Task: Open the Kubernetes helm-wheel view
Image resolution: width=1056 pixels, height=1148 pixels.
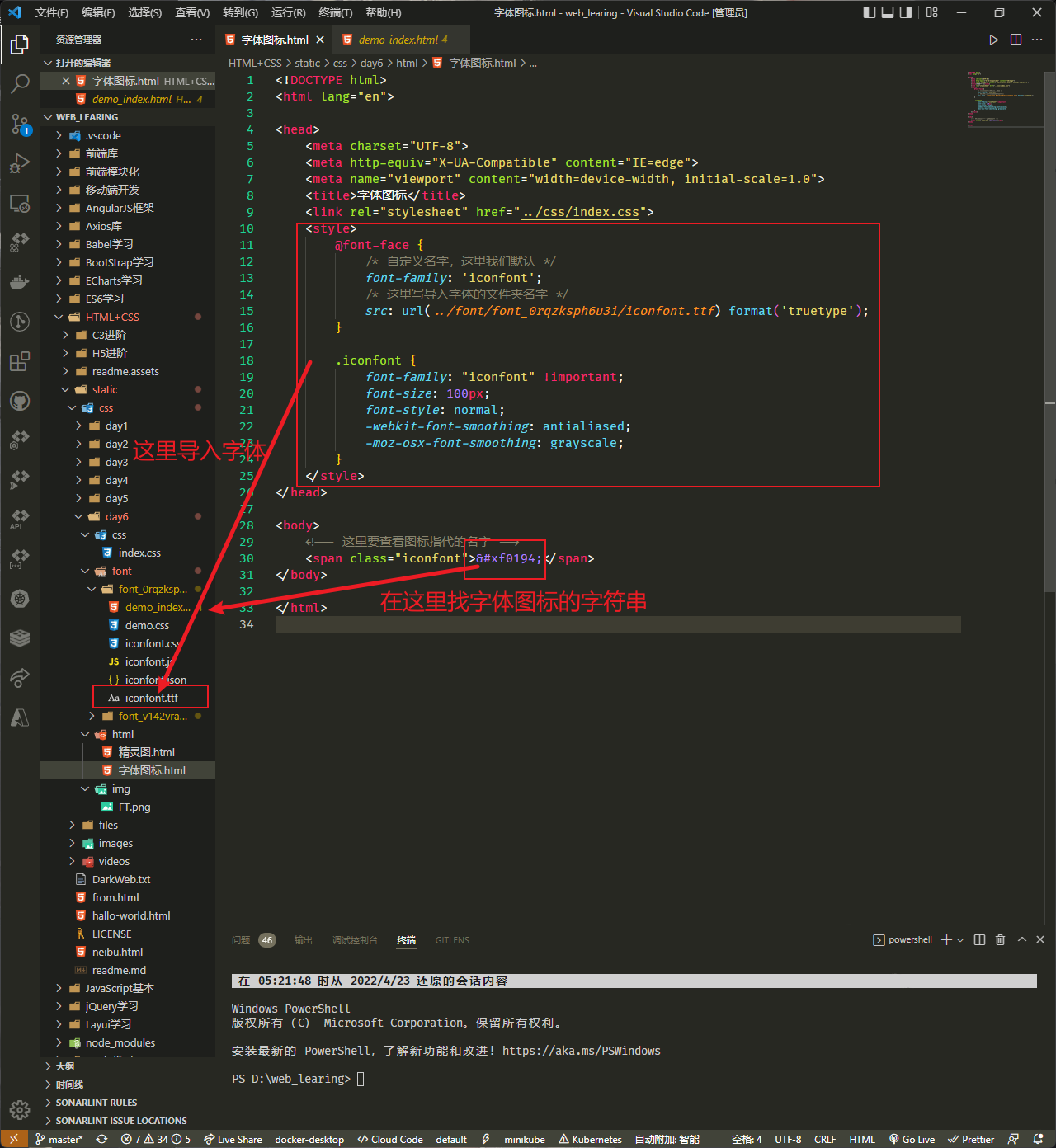Action: (20, 599)
